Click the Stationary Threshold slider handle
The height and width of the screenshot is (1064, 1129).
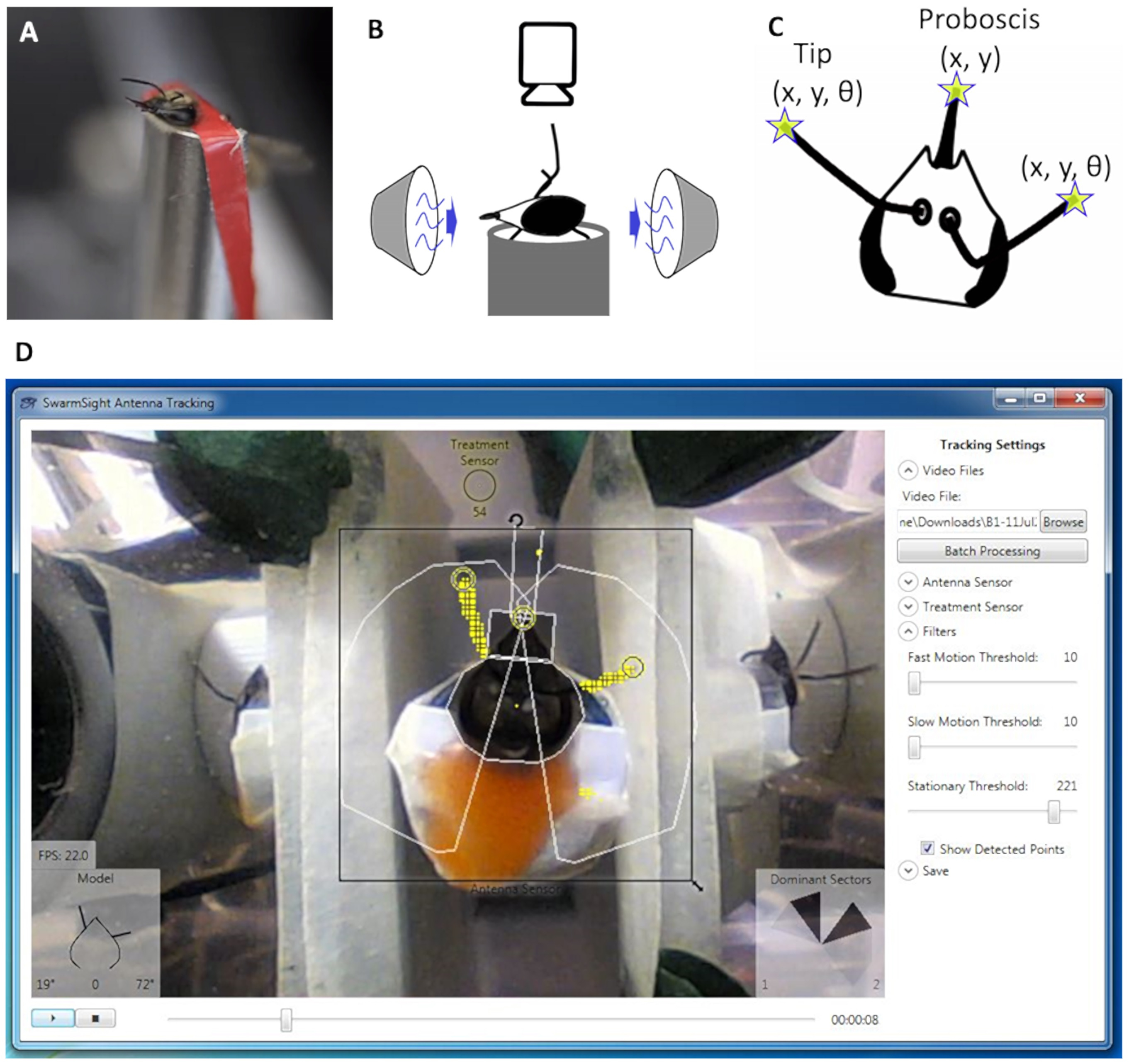pyautogui.click(x=1054, y=811)
